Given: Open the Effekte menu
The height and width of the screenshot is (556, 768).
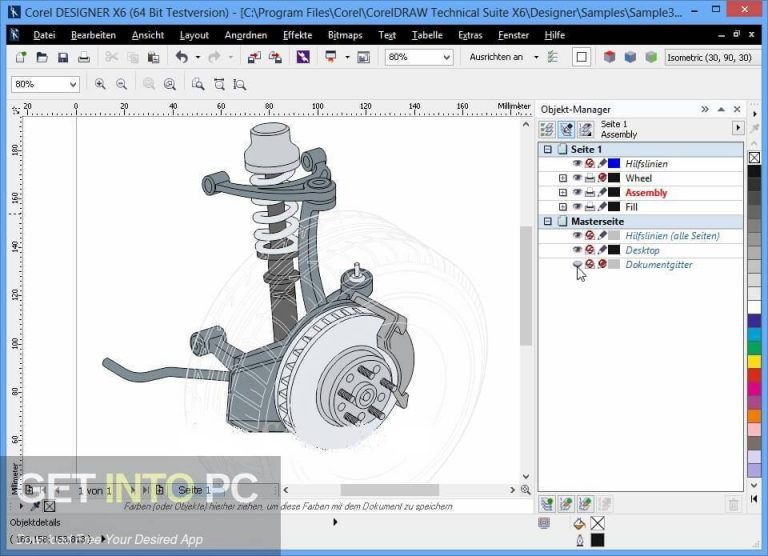Looking at the screenshot, I should pos(297,35).
